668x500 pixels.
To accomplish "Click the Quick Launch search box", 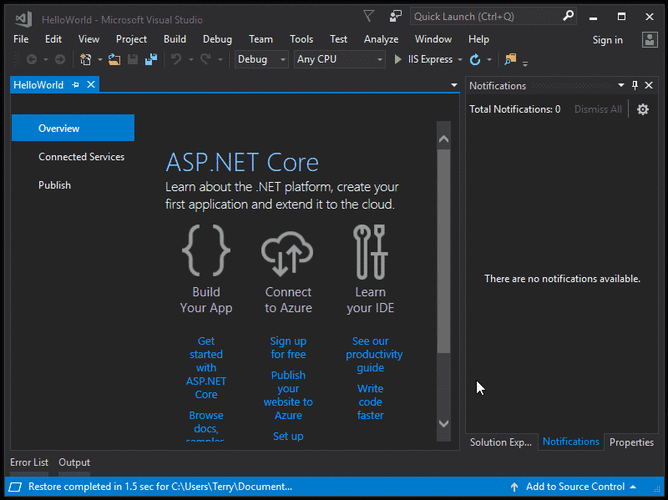I will coord(485,16).
